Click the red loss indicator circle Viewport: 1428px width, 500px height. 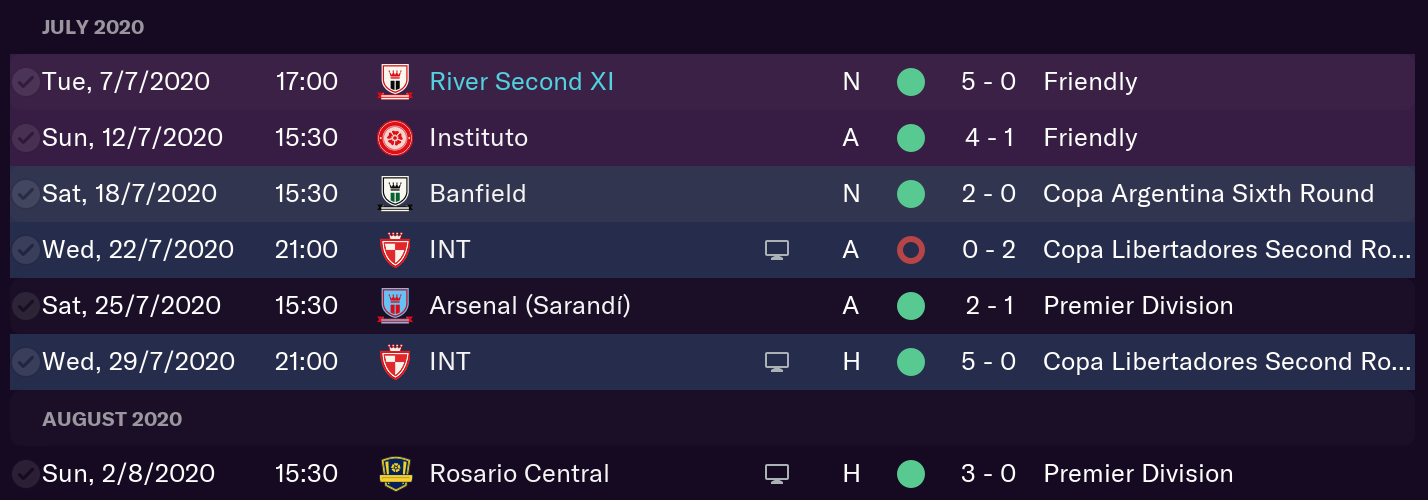[910, 249]
